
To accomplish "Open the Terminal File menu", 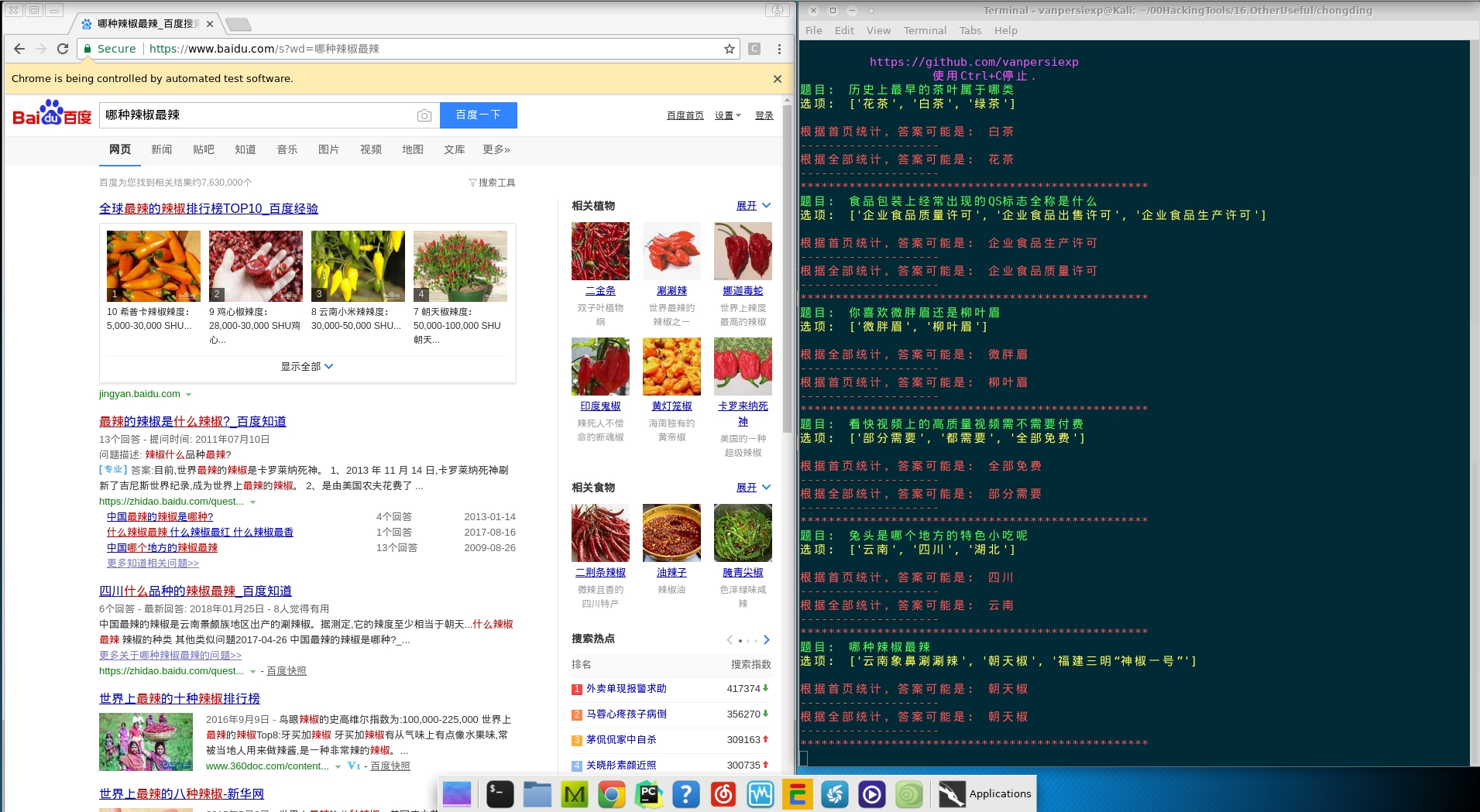I will pos(814,31).
